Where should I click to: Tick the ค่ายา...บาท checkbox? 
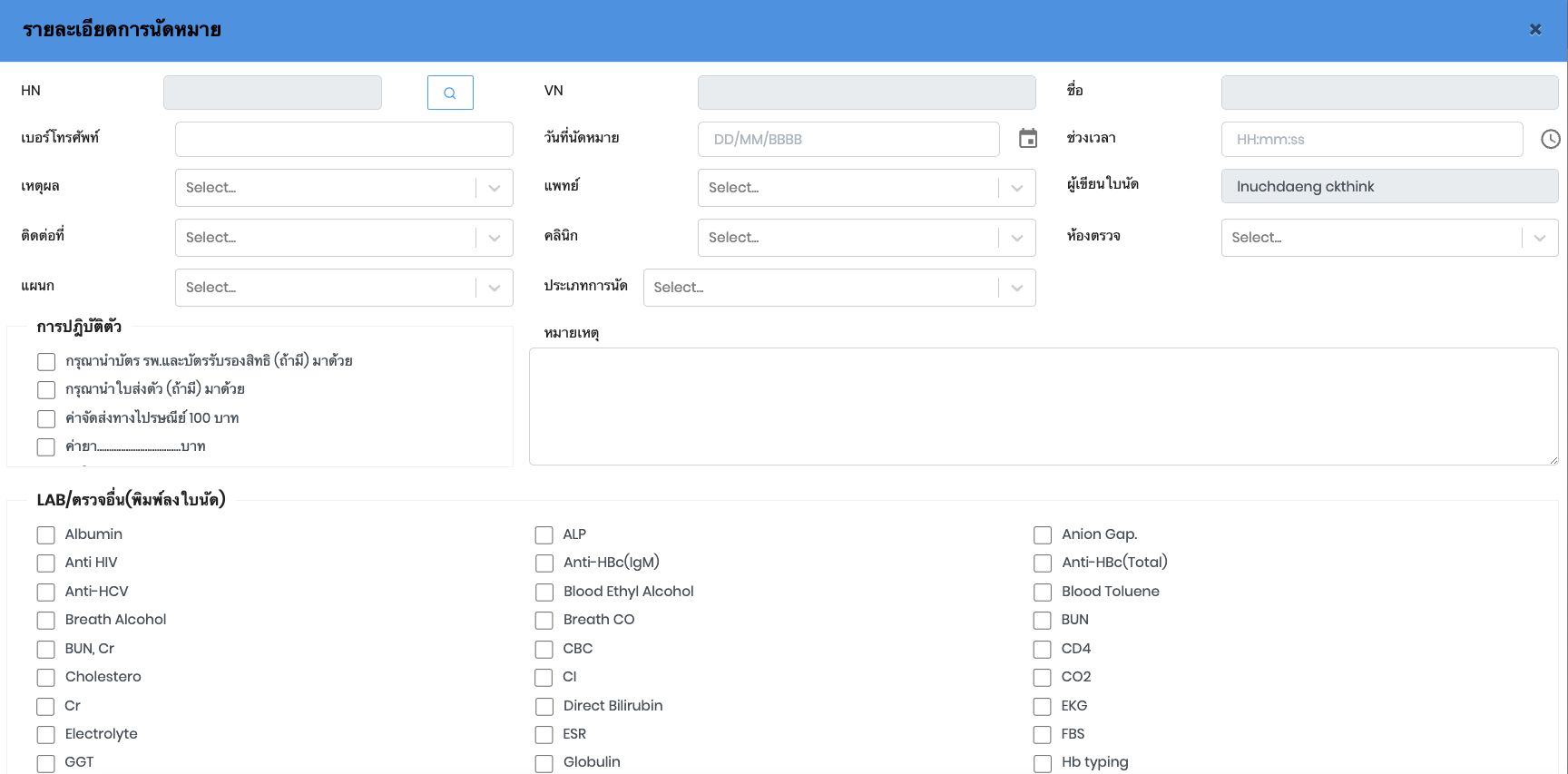click(46, 447)
